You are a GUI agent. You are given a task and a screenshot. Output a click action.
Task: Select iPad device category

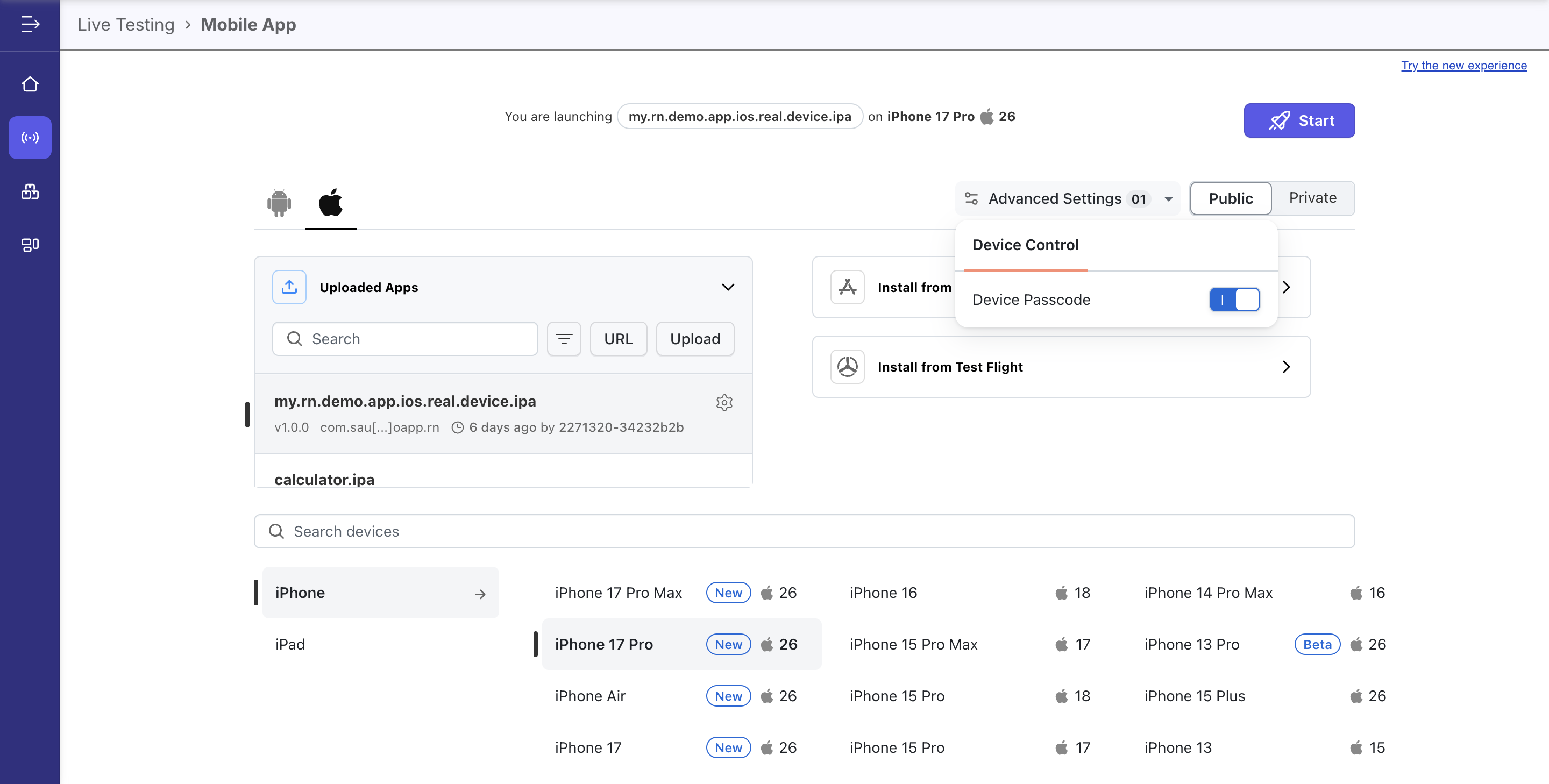click(290, 645)
